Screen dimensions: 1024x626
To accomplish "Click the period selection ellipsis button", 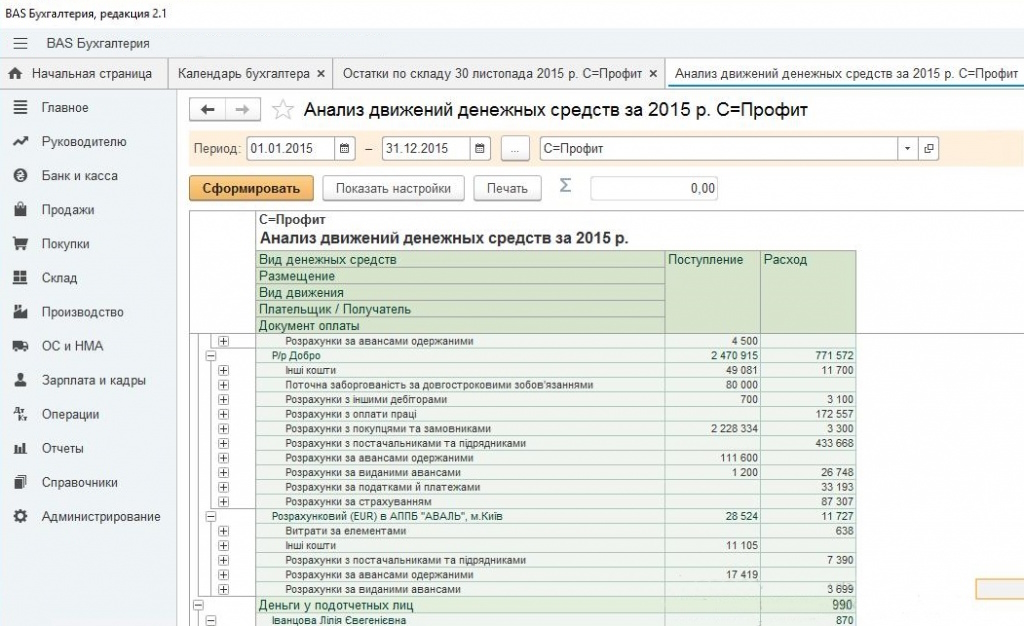I will point(515,149).
